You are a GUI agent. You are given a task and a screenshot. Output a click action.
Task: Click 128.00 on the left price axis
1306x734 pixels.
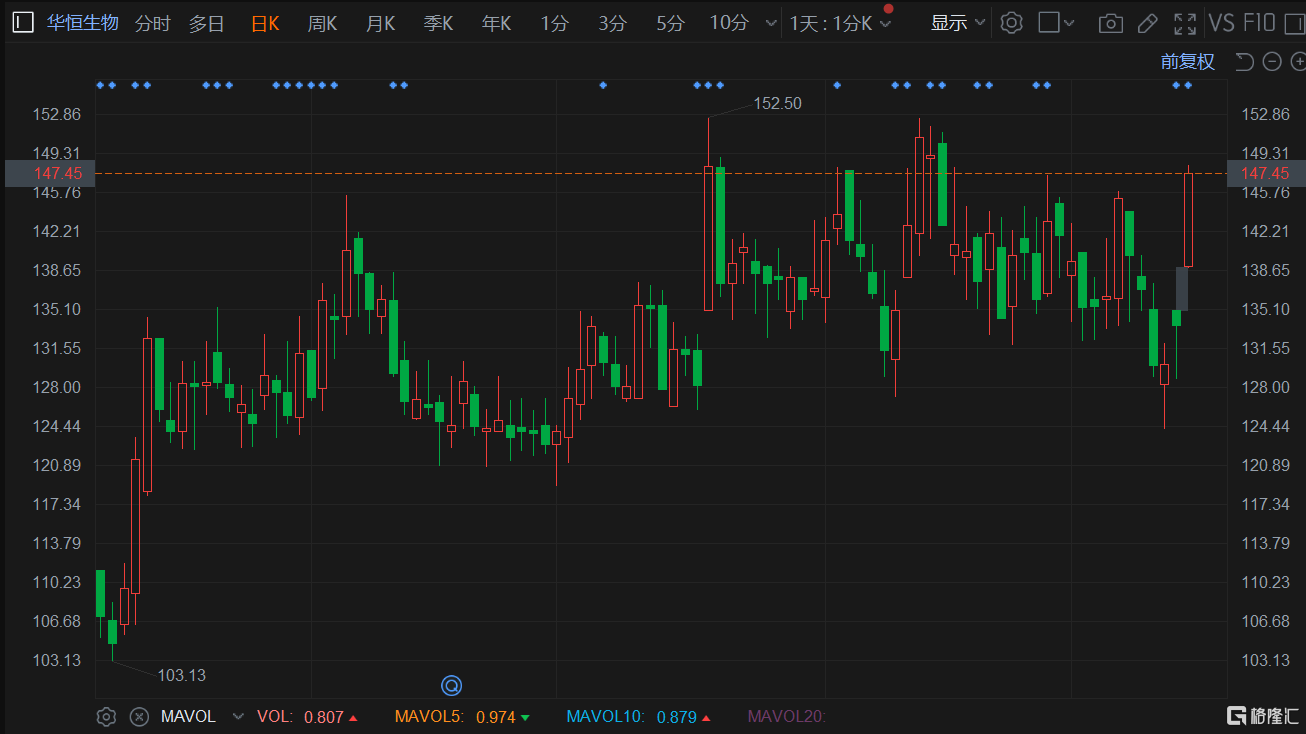point(58,387)
